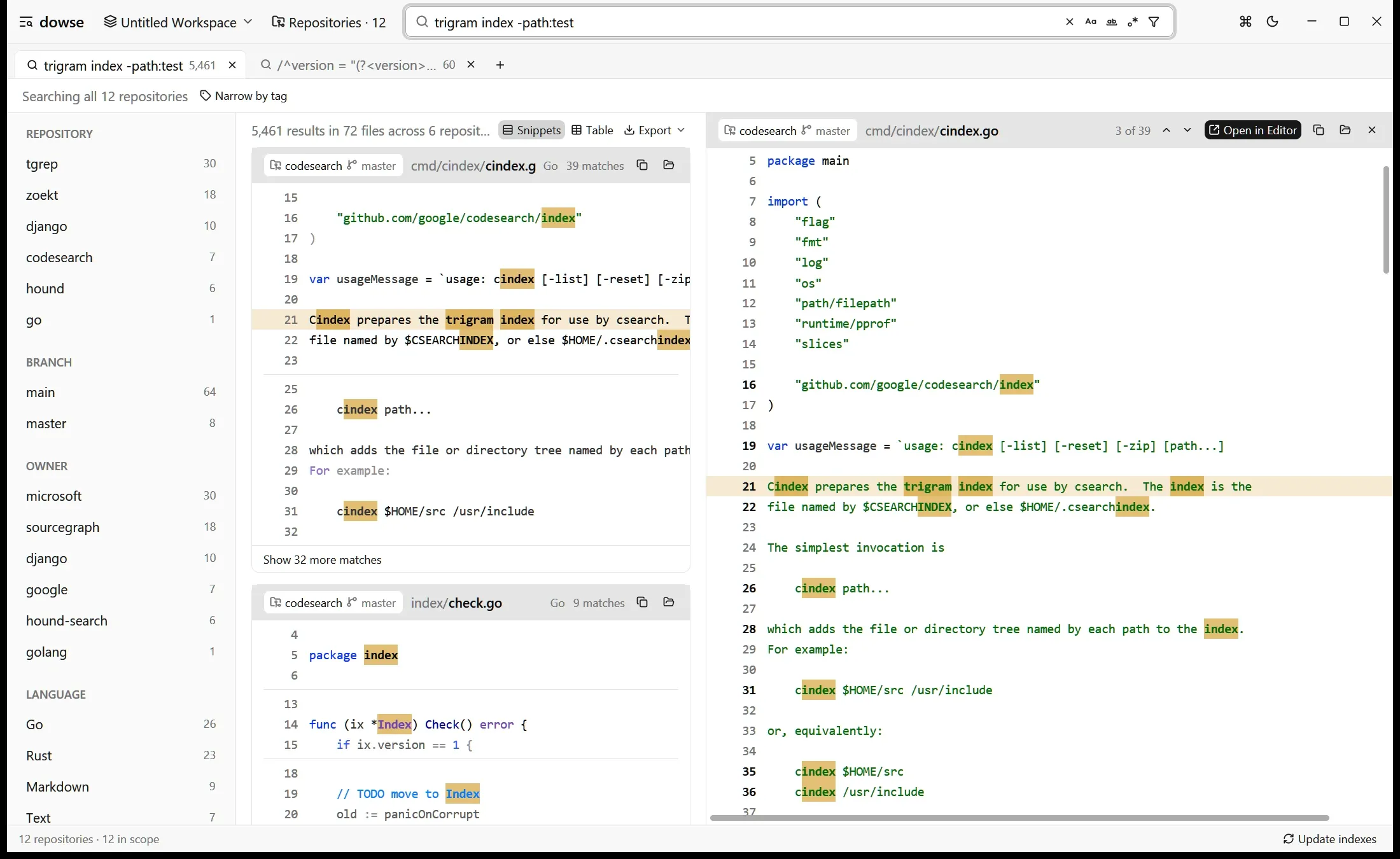Click Open in Editor

pyautogui.click(x=1253, y=130)
